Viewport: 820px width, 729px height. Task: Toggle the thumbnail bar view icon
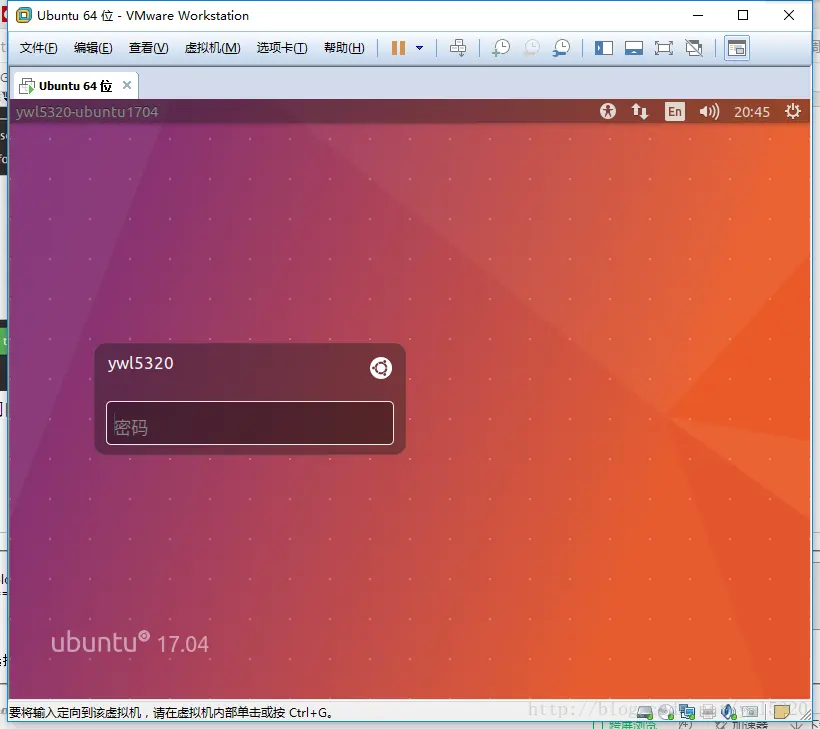pyautogui.click(x=634, y=48)
